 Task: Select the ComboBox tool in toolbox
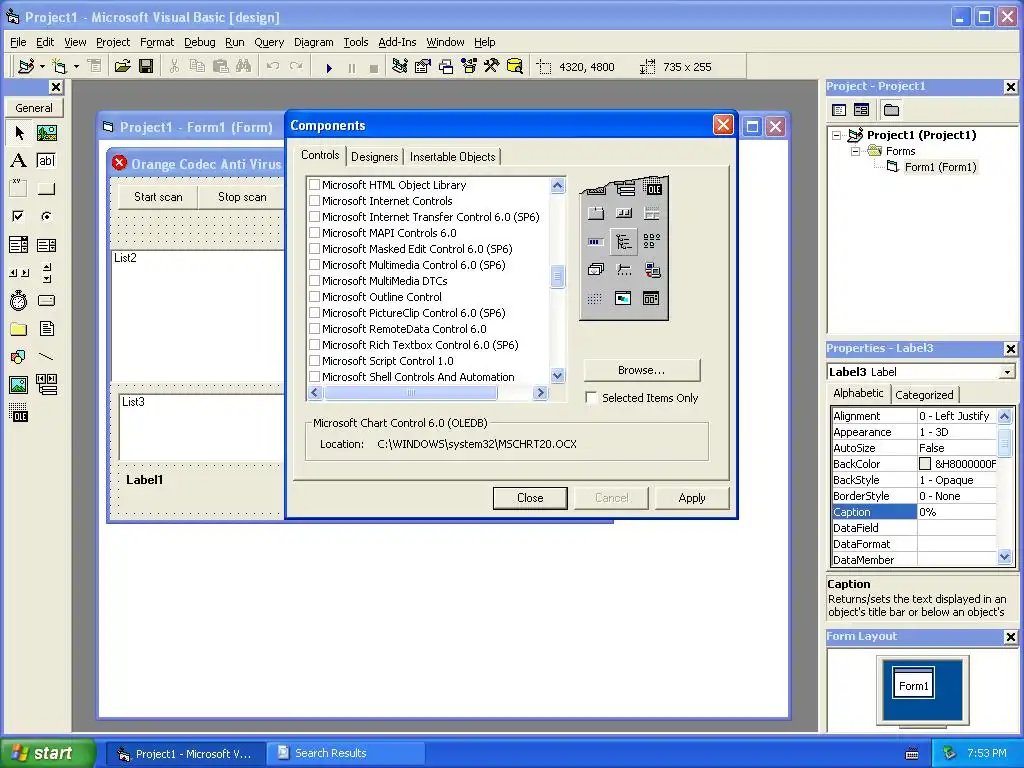[19, 245]
